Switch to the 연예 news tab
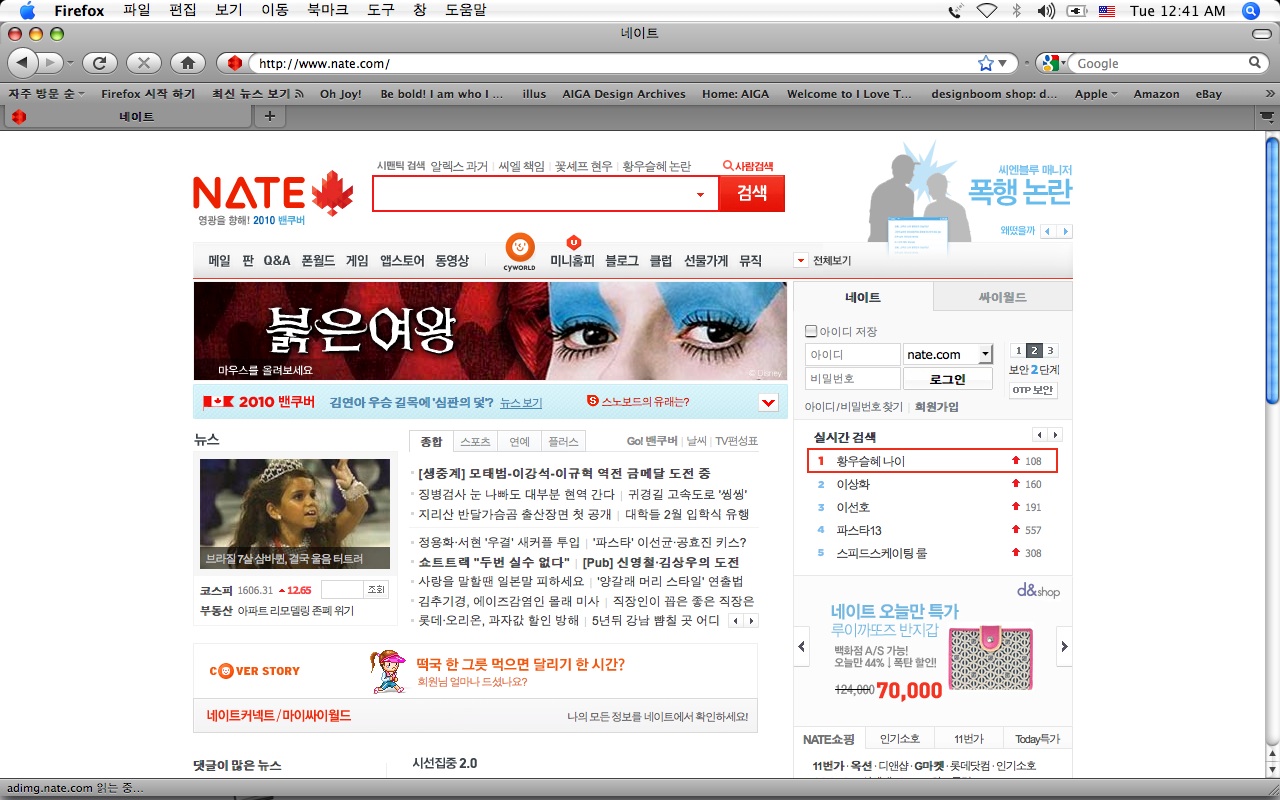 pos(519,441)
